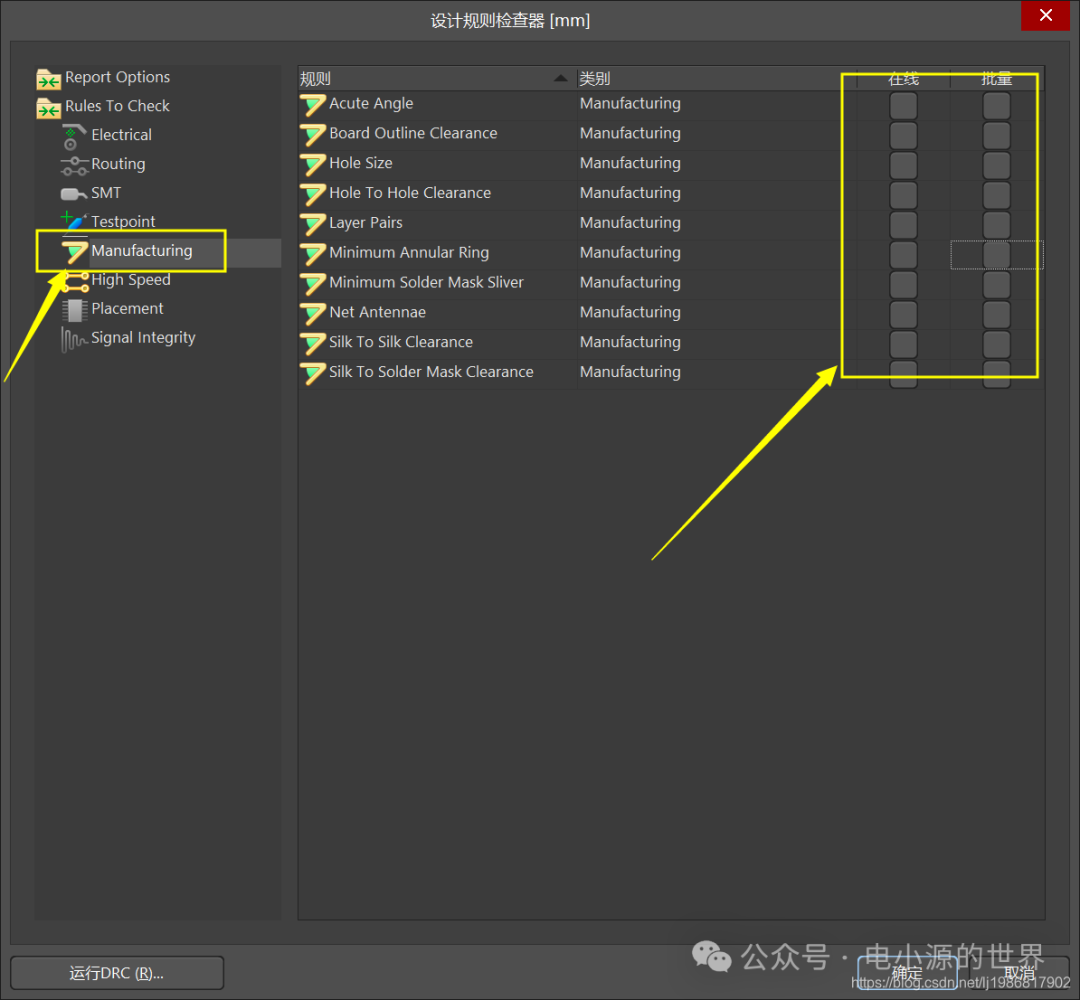Enable online check for Layer Pairs
The width and height of the screenshot is (1080, 1000).
[x=903, y=225]
